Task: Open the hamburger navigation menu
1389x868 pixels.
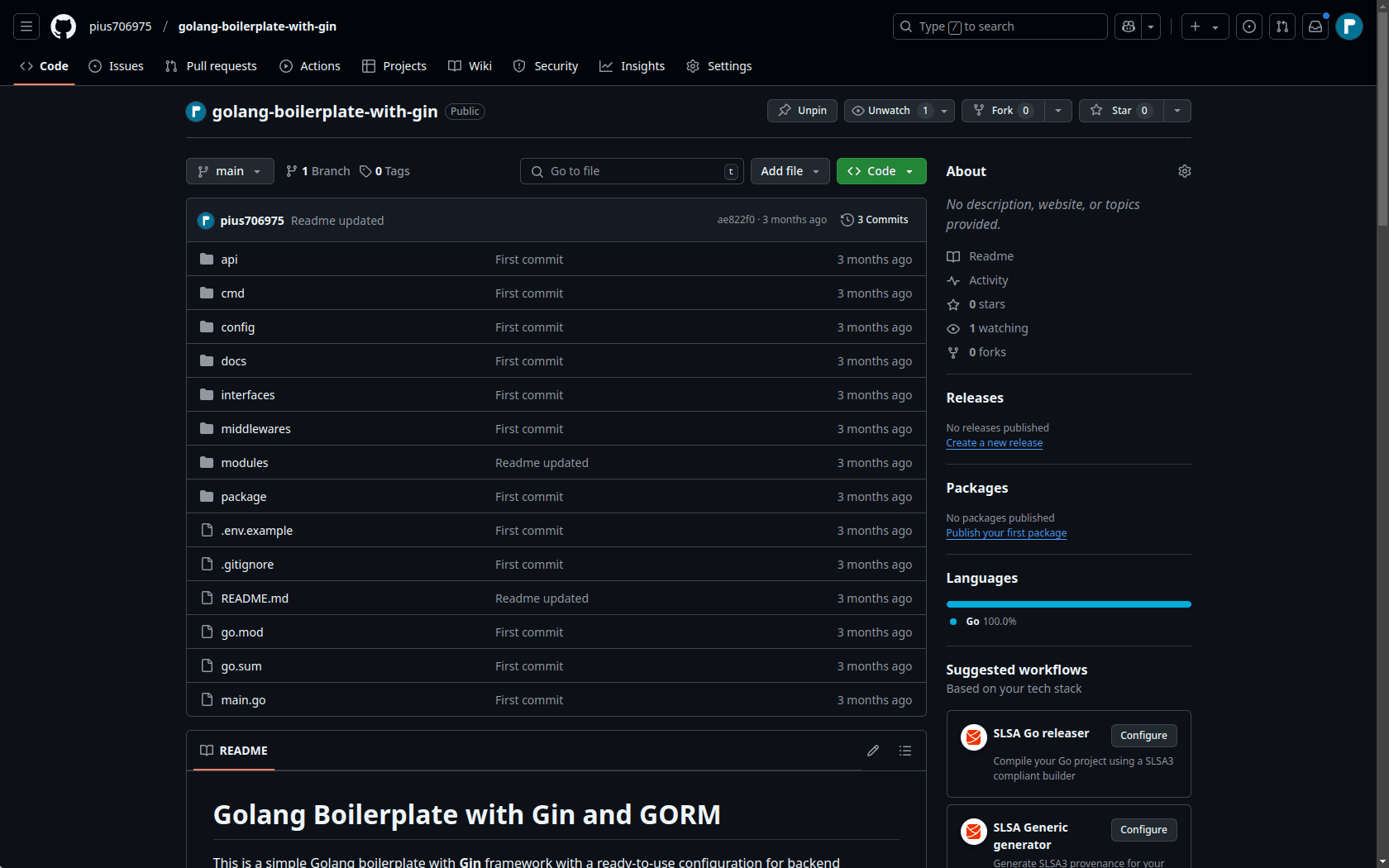Action: (26, 26)
